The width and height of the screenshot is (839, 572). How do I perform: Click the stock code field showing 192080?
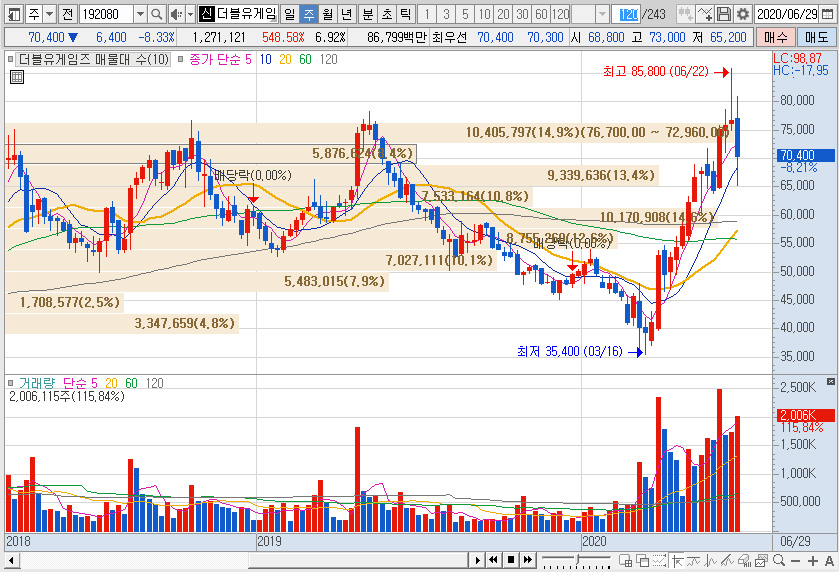click(106, 14)
